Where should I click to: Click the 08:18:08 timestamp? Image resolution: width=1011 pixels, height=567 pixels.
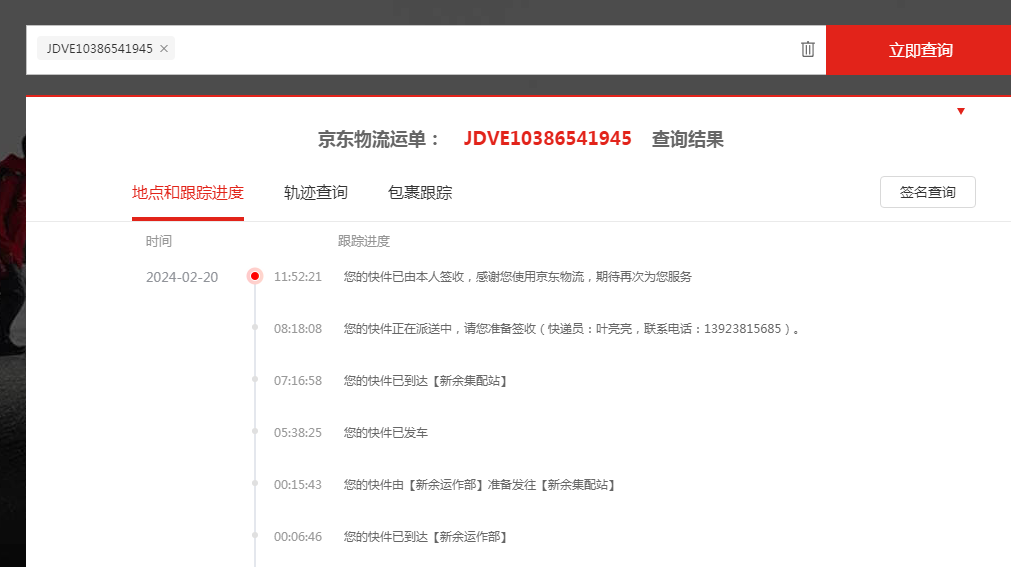click(298, 329)
